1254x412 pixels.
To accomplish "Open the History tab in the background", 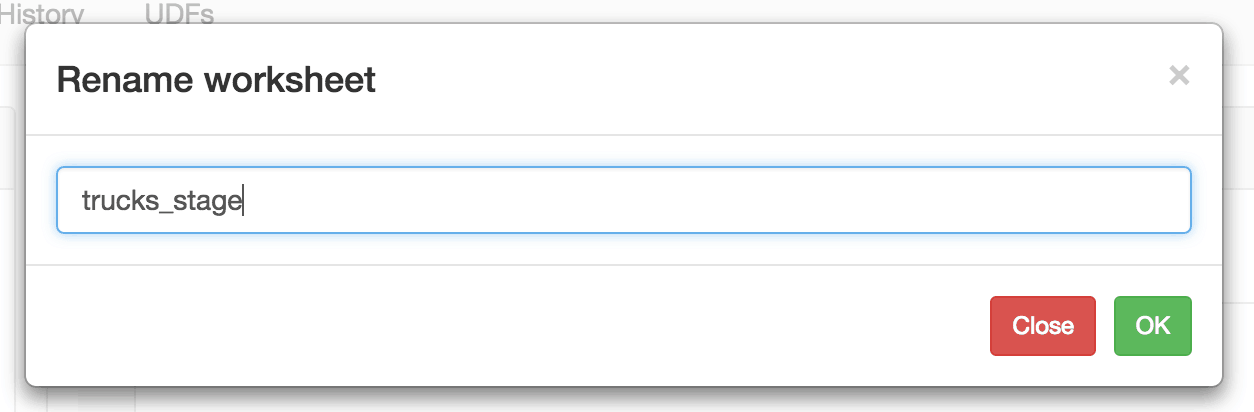I will click(x=42, y=14).
